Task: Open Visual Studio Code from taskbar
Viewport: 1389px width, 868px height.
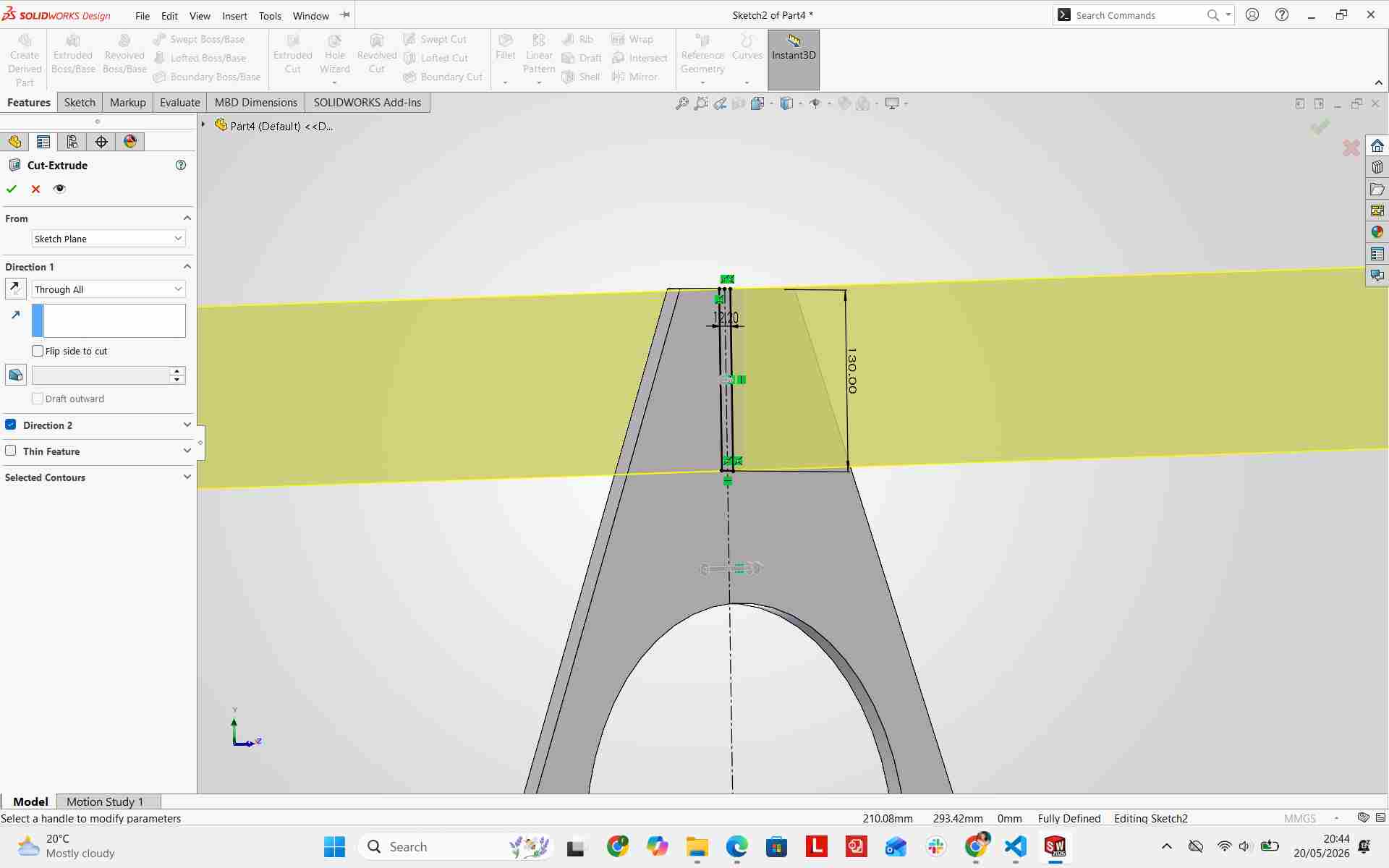Action: pyautogui.click(x=1016, y=846)
